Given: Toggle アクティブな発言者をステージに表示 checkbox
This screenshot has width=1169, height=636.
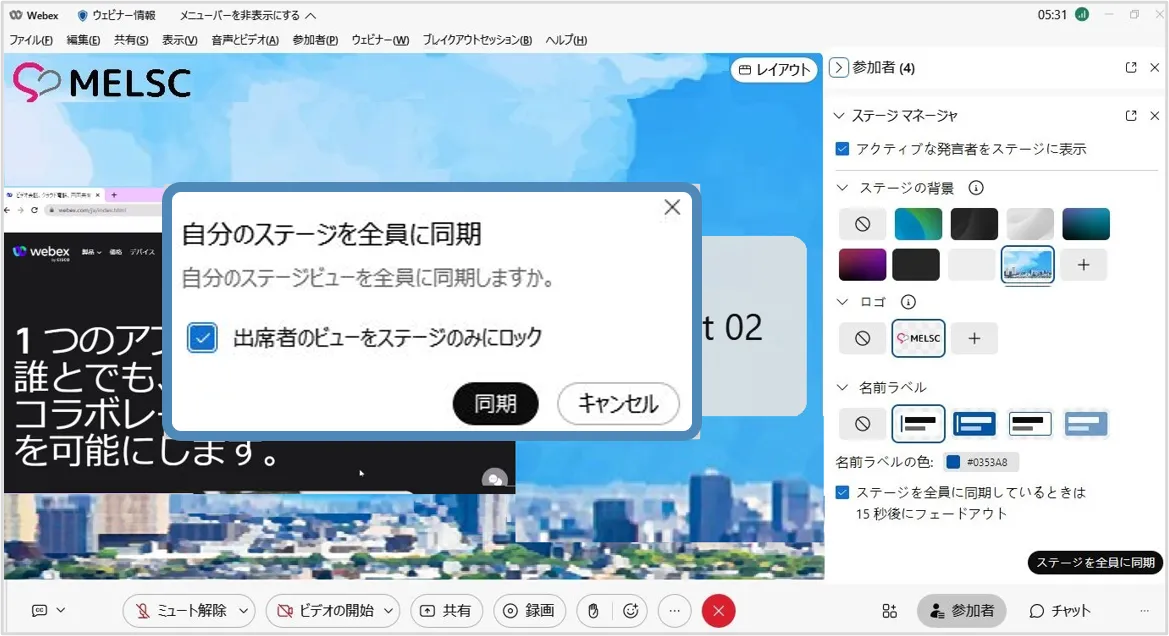Looking at the screenshot, I should (842, 149).
